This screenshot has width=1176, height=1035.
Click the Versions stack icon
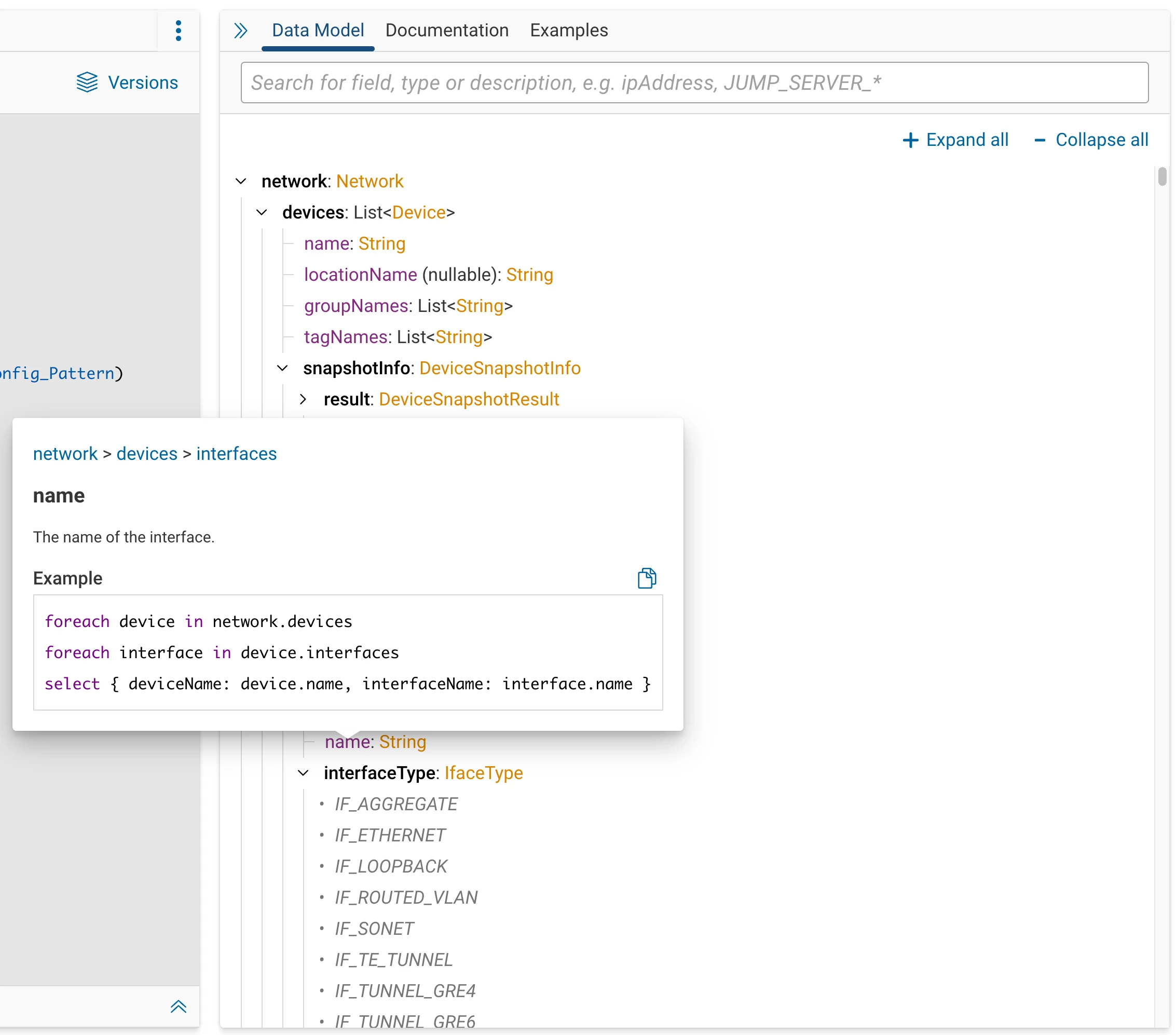(x=87, y=83)
